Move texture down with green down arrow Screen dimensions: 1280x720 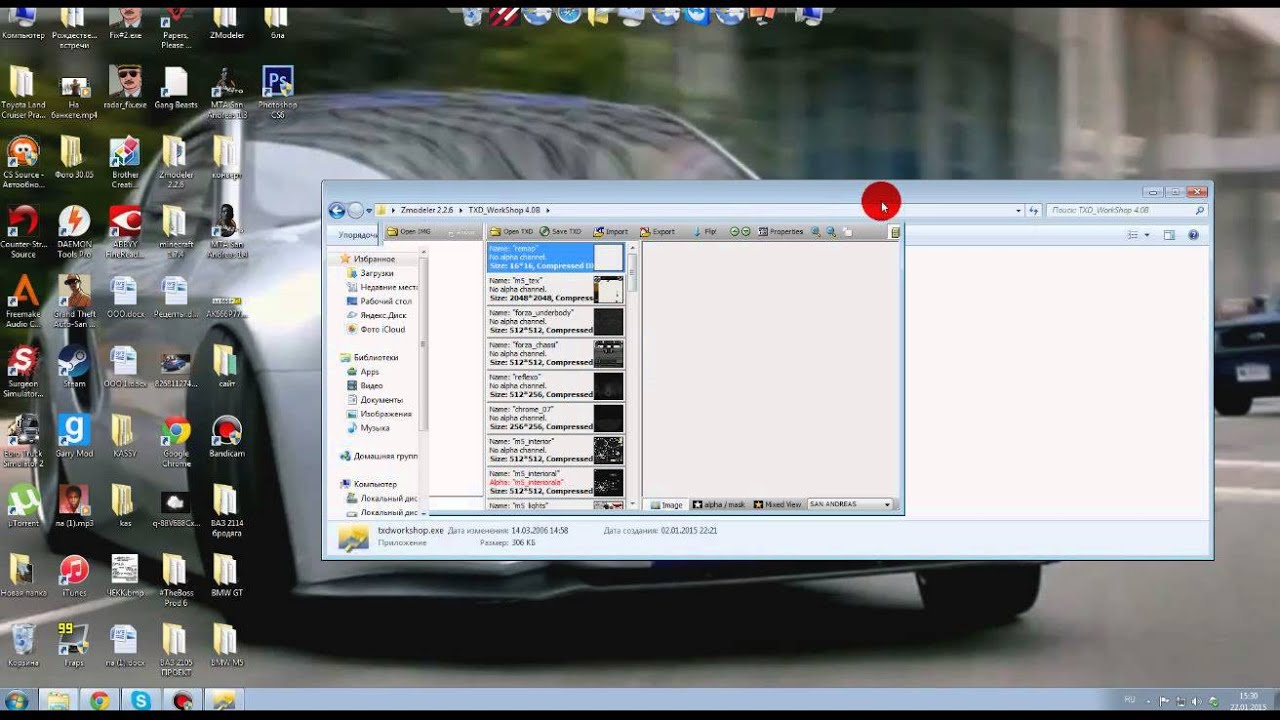pyautogui.click(x=745, y=232)
